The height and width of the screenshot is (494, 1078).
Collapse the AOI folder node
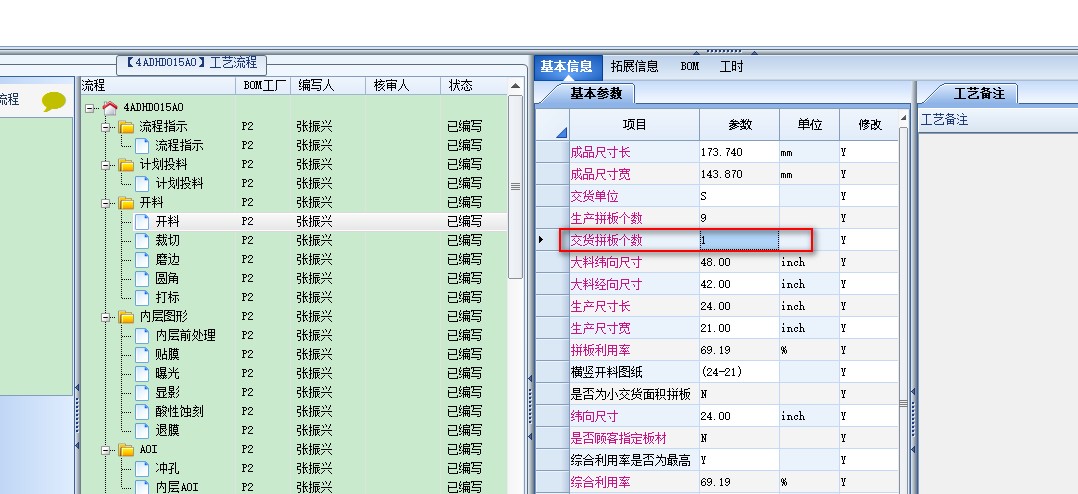106,450
